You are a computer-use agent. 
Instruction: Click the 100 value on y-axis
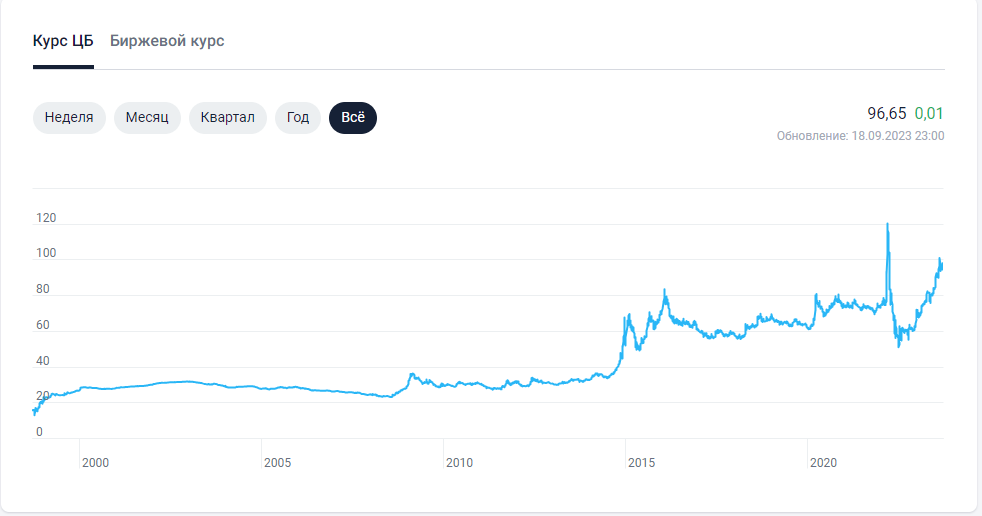tap(46, 254)
